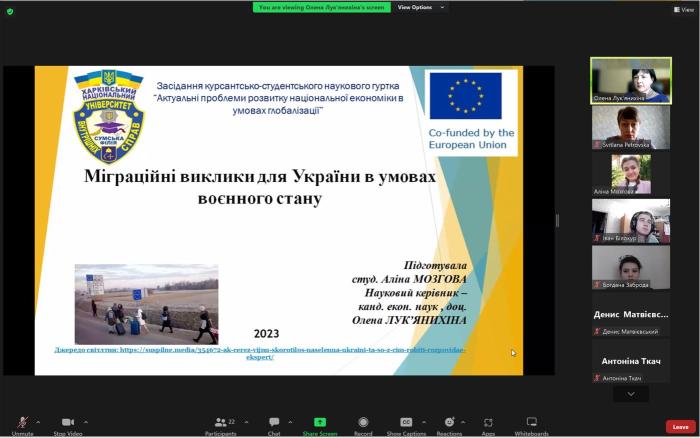Expand video options arrow next to Stop Video

(x=86, y=421)
